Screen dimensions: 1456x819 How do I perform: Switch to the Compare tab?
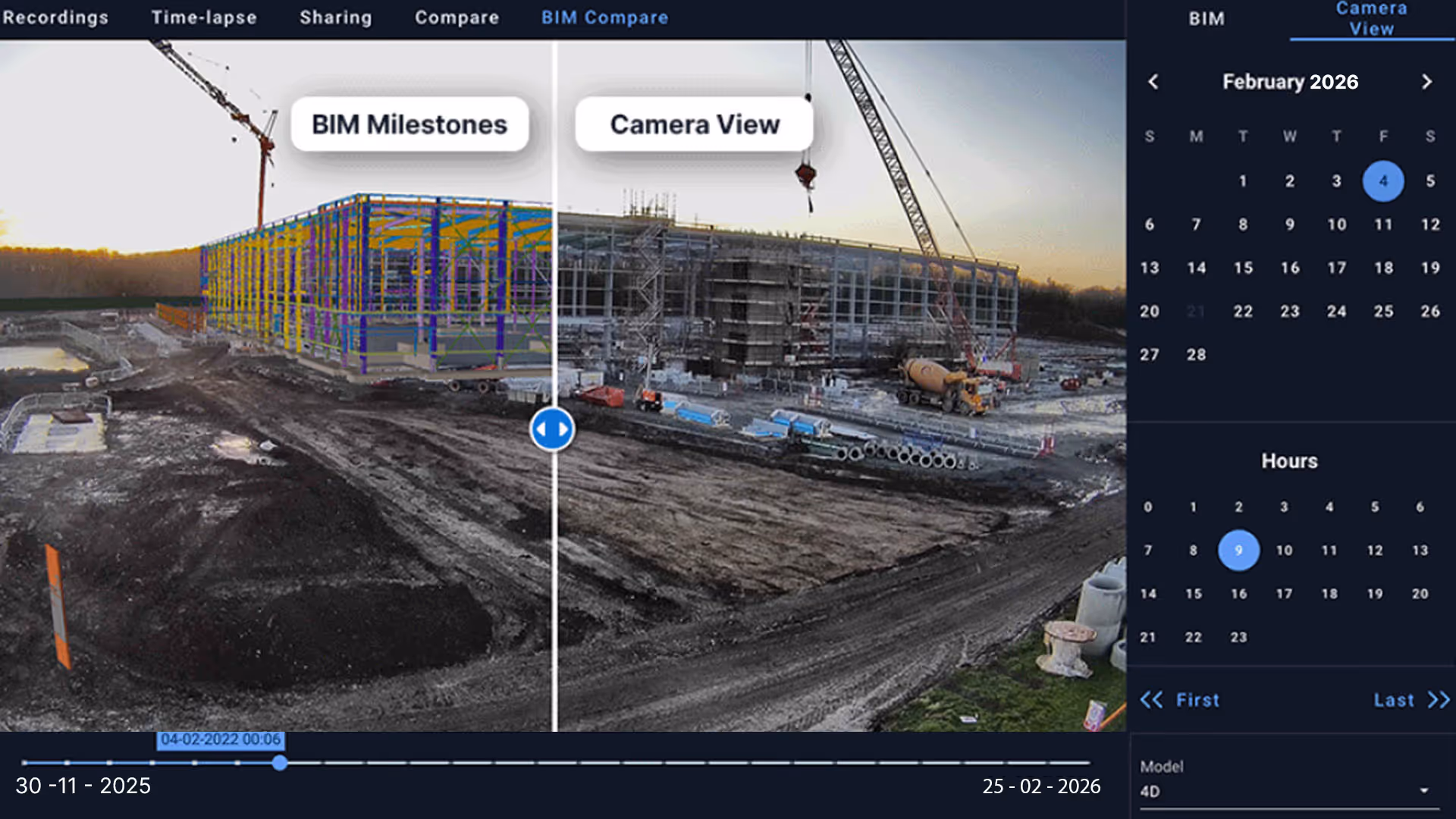[457, 17]
